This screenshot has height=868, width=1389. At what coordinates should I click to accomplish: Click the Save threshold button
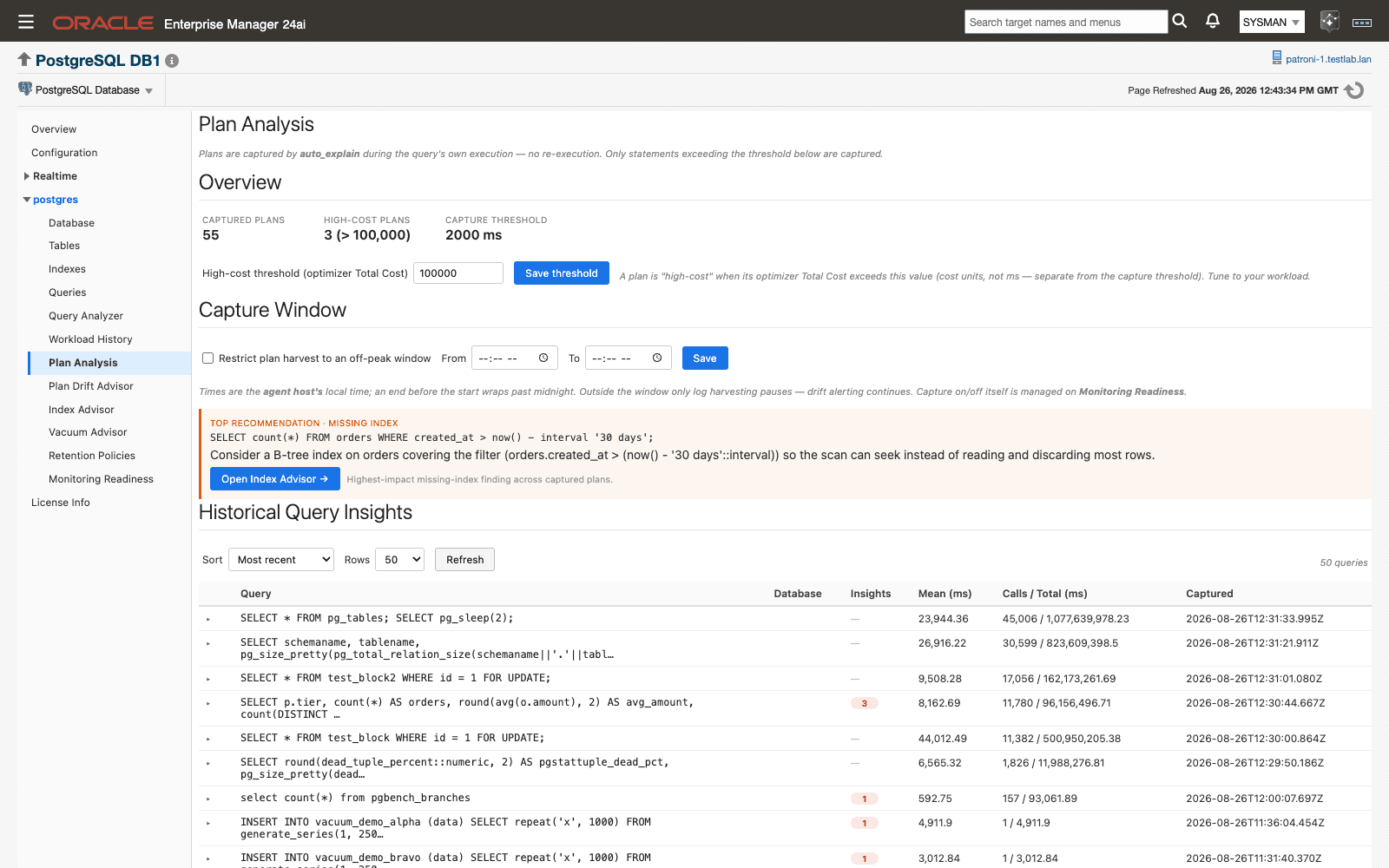[562, 273]
